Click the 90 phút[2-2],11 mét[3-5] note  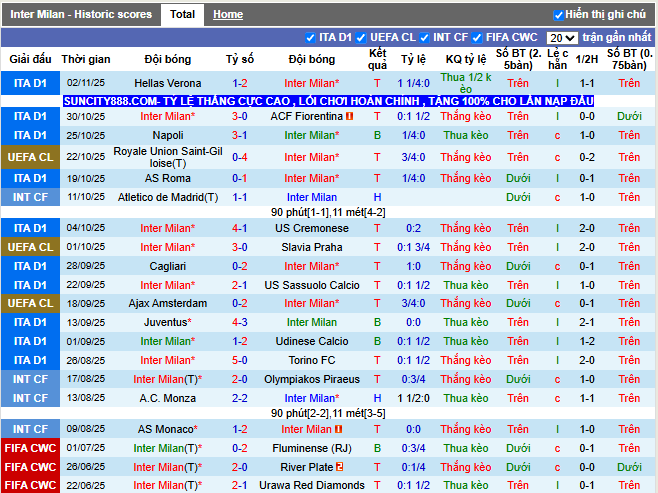pyautogui.click(x=328, y=413)
